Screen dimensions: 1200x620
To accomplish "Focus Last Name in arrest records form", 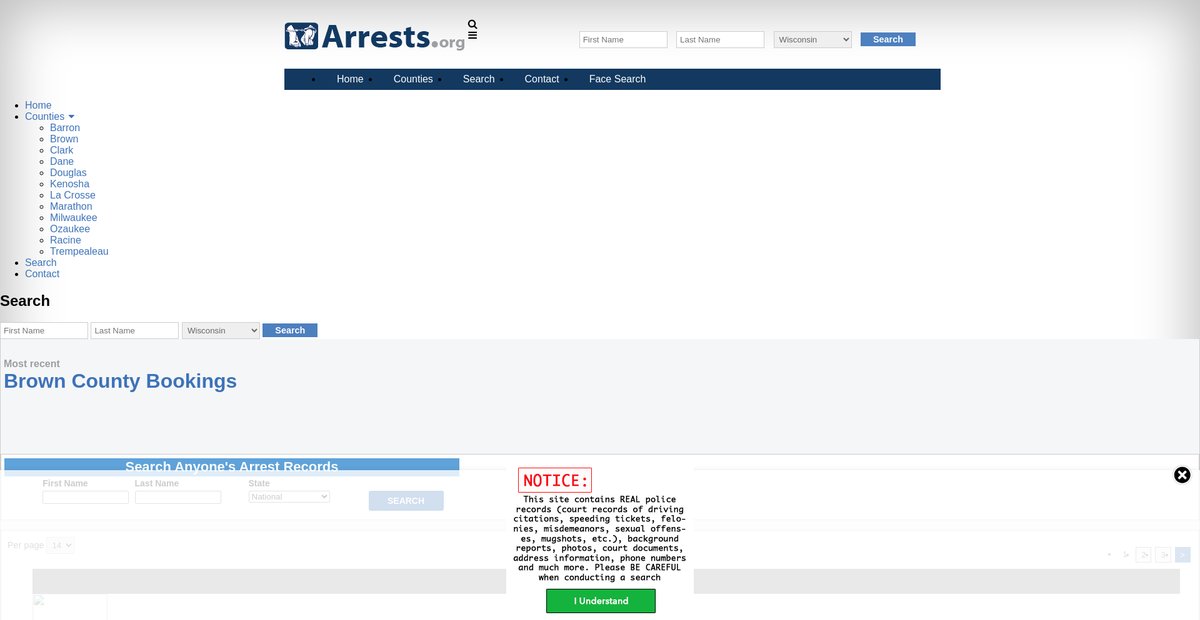I will click(178, 497).
